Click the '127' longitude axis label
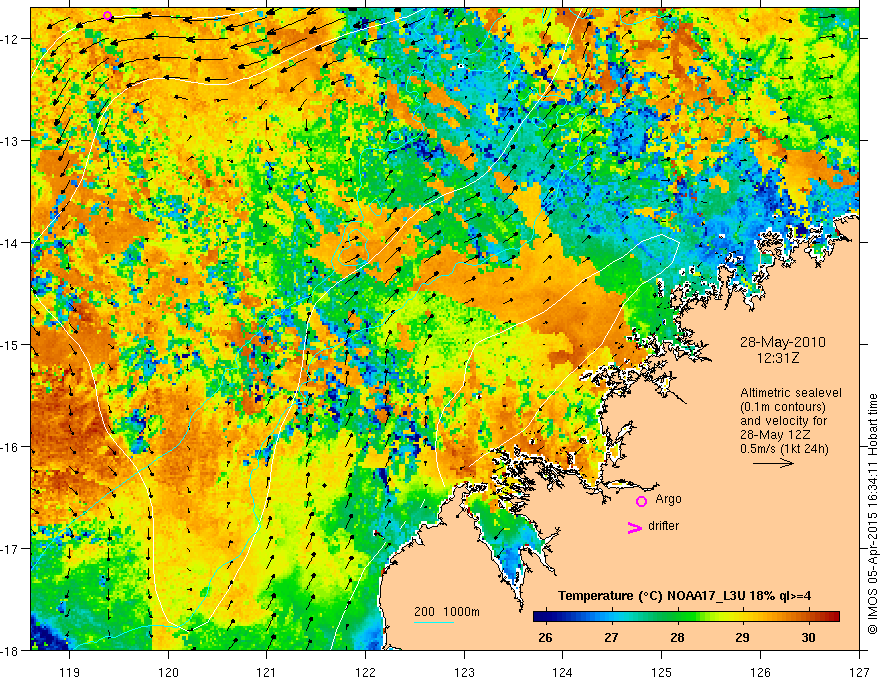 pos(859,672)
